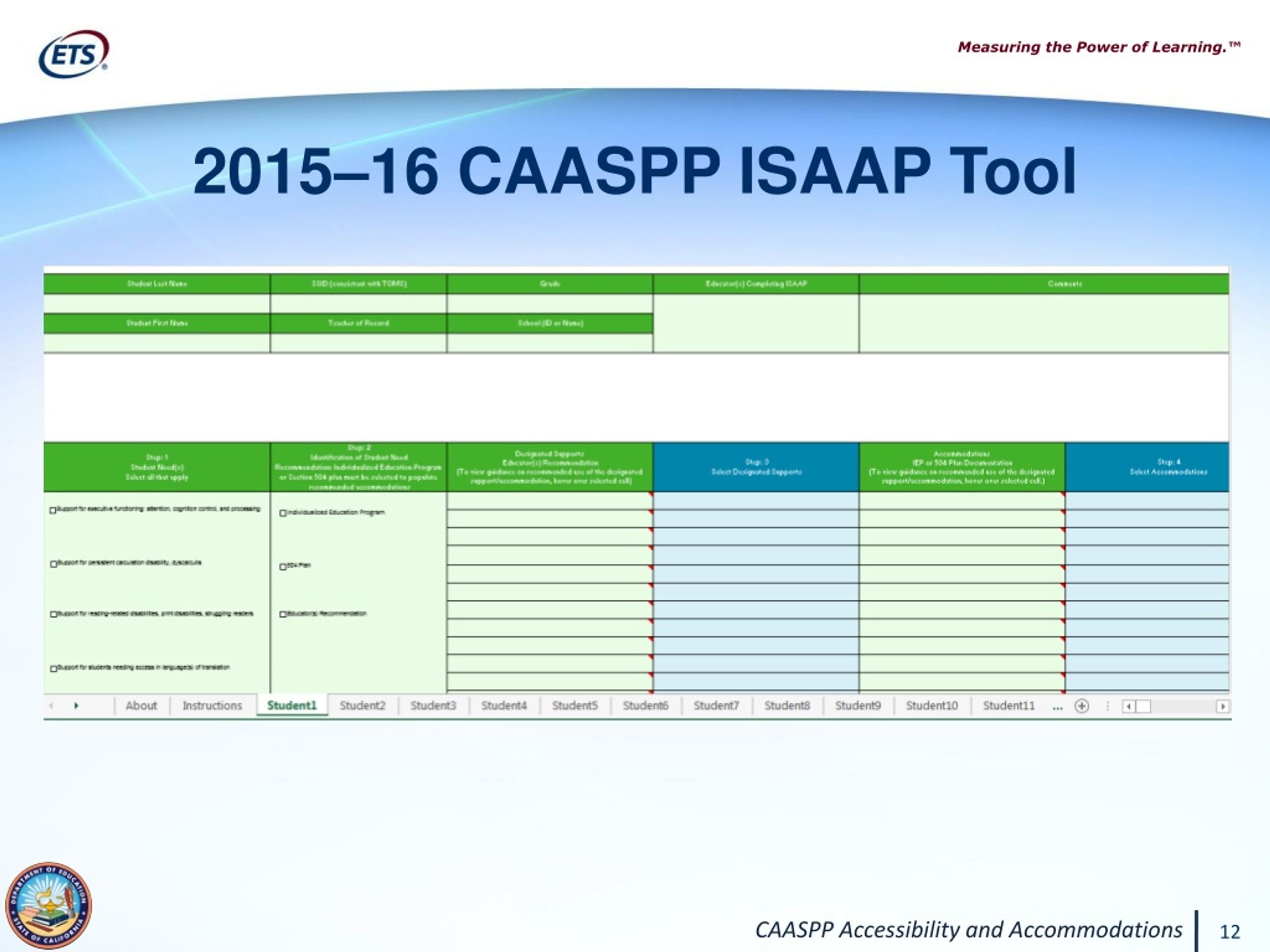Click the Step 3 Select Designated Supports header
Image resolution: width=1270 pixels, height=952 pixels.
[x=756, y=467]
